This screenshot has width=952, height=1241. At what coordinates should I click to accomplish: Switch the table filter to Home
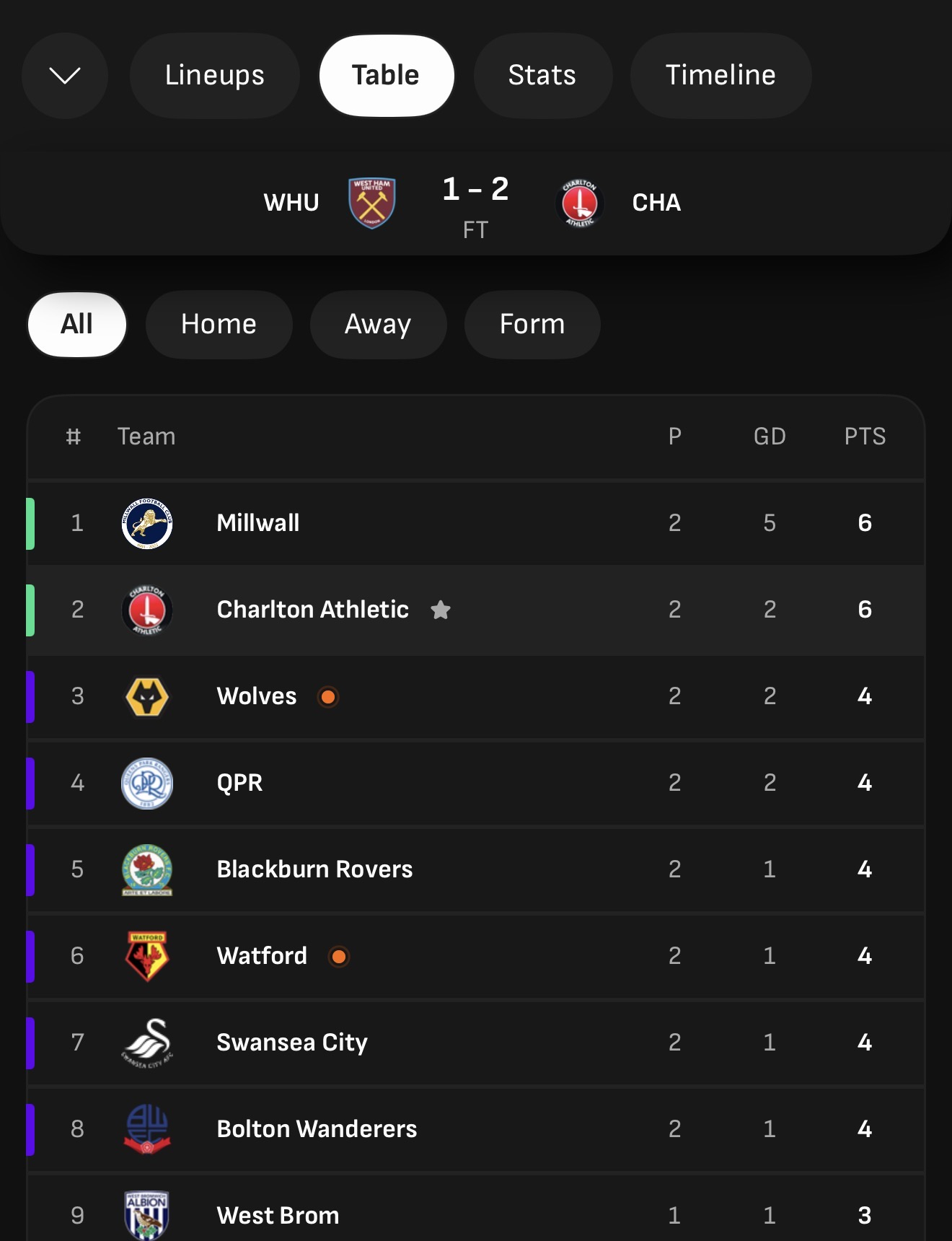[219, 325]
